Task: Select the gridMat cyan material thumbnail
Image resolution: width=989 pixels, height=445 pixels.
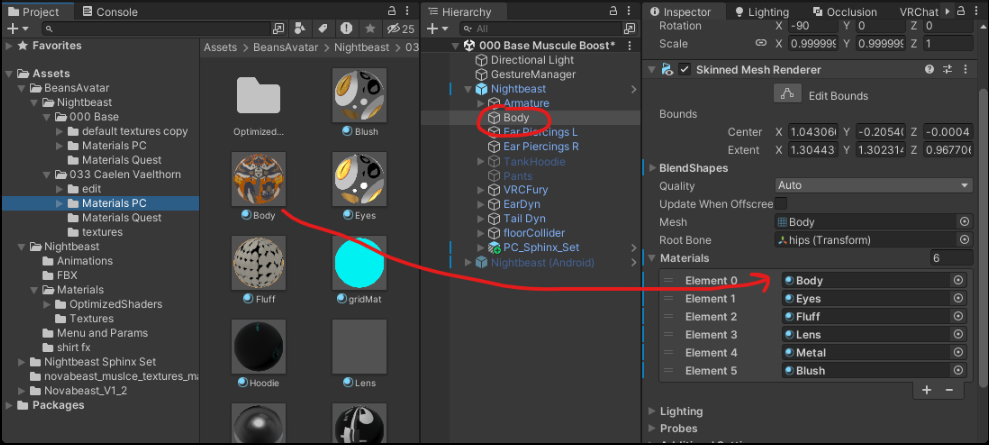Action: (360, 263)
